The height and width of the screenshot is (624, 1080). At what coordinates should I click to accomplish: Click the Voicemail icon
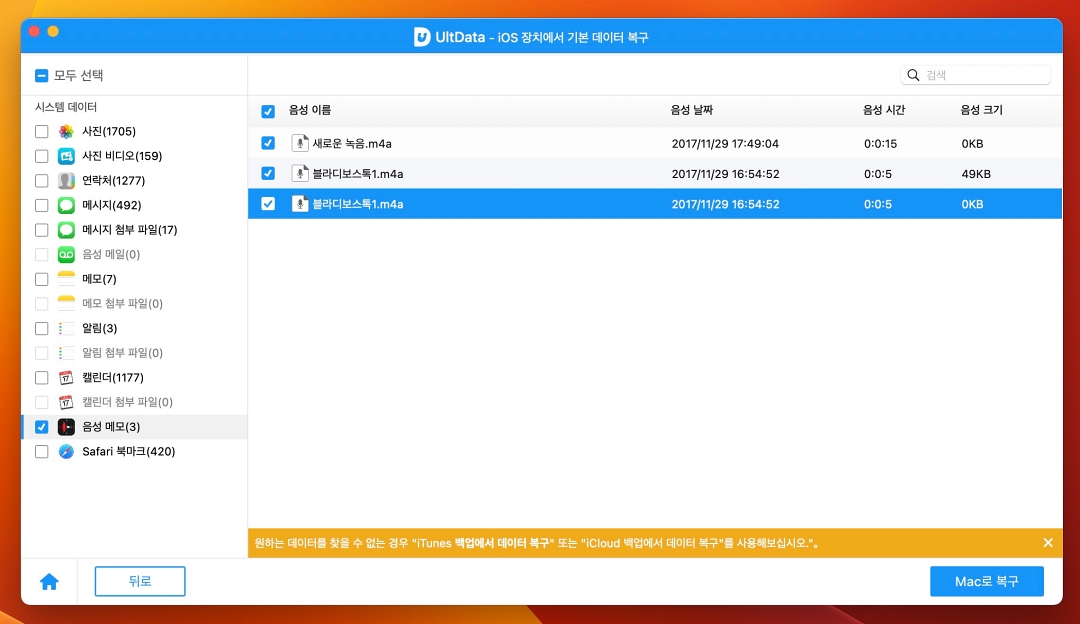click(x=66, y=255)
